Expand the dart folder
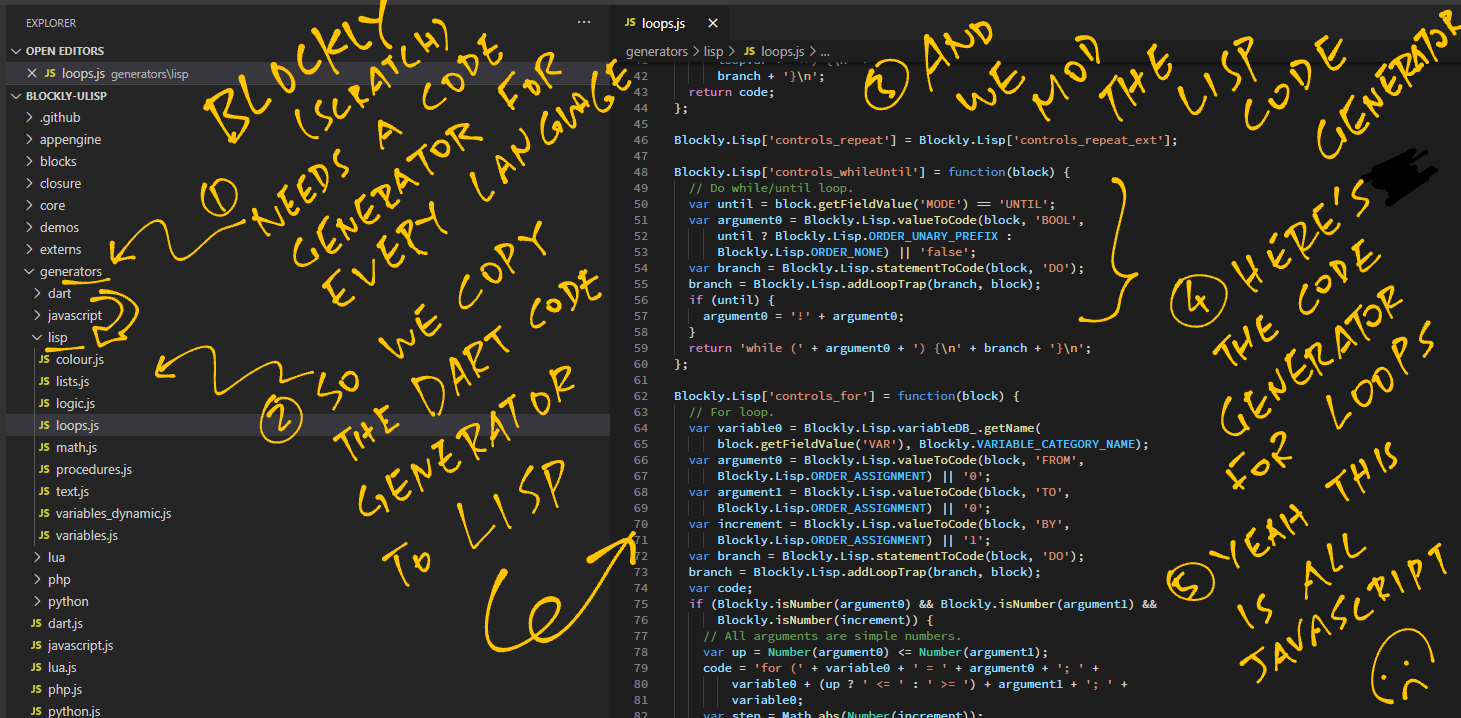This screenshot has width=1461, height=718. (59, 294)
